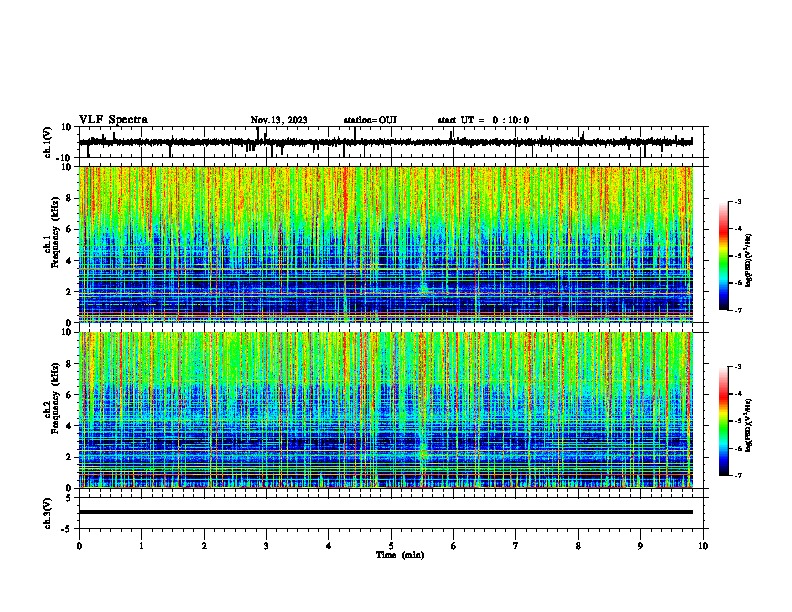
Task: Click the "start UT = 0 : 10: 0" label
Action: [x=483, y=120]
